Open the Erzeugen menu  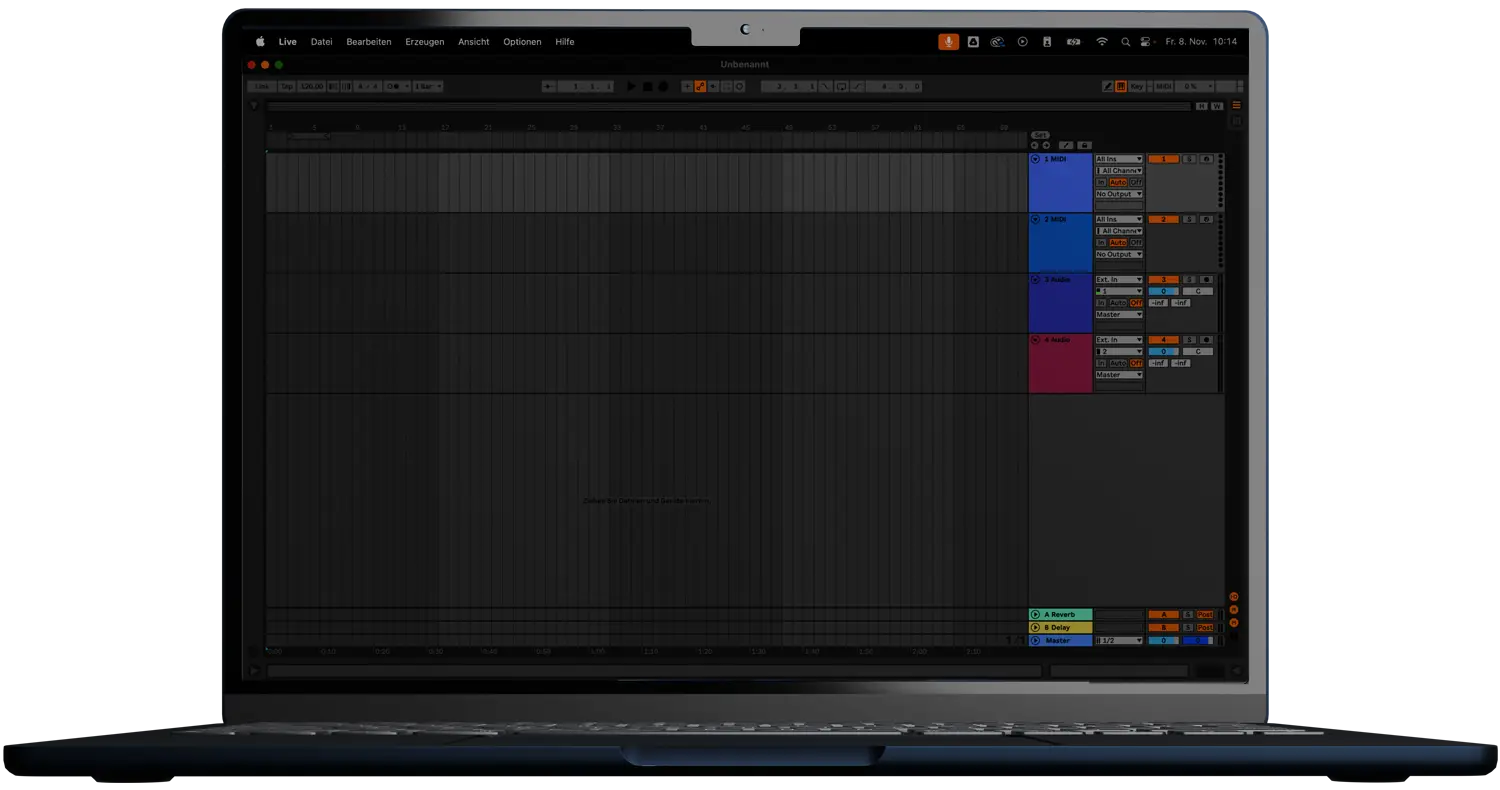[x=424, y=42]
